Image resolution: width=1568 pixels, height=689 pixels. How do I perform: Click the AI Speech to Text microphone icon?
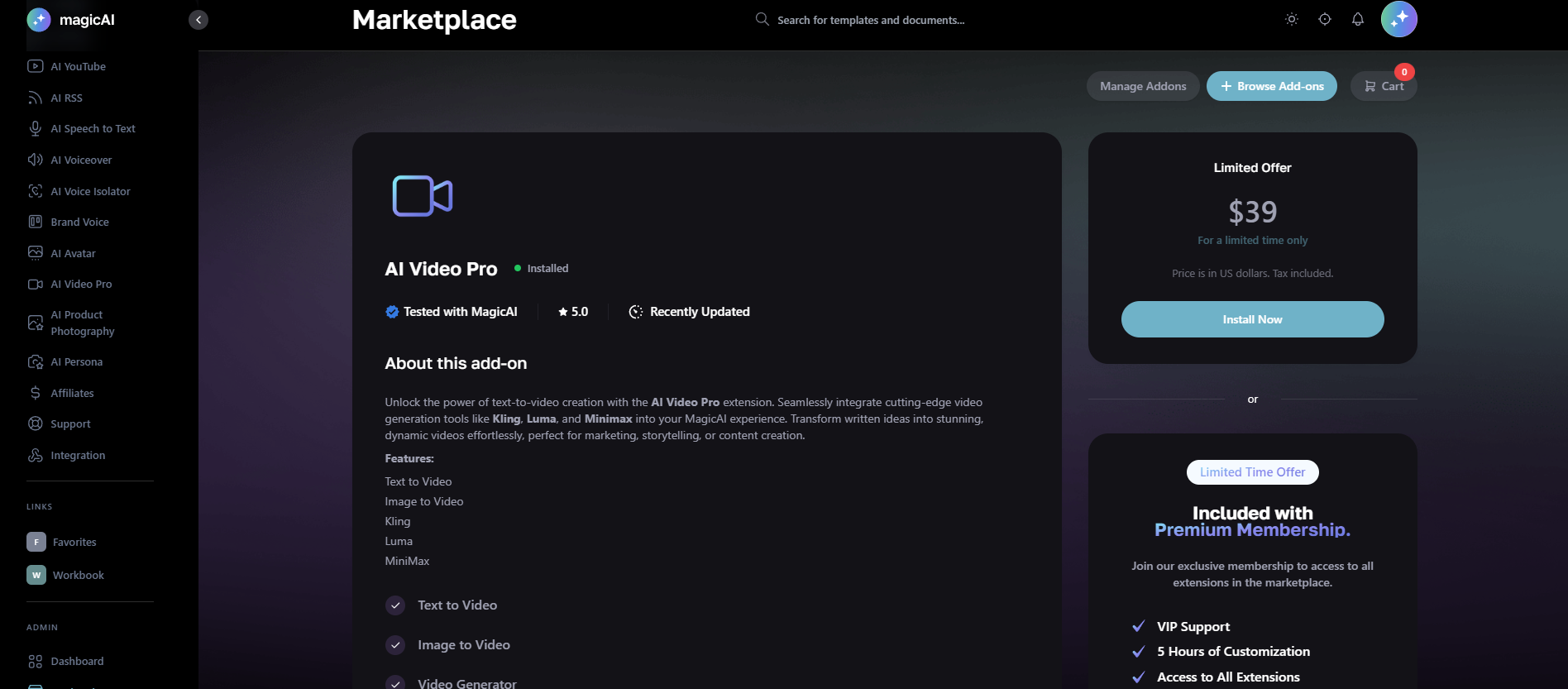(x=35, y=128)
